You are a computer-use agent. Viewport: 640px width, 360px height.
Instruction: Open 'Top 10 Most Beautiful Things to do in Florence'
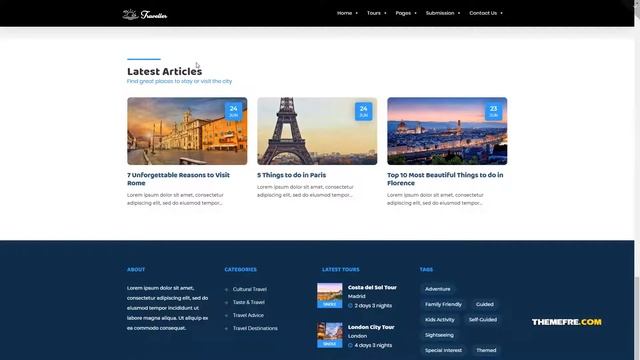(445, 179)
